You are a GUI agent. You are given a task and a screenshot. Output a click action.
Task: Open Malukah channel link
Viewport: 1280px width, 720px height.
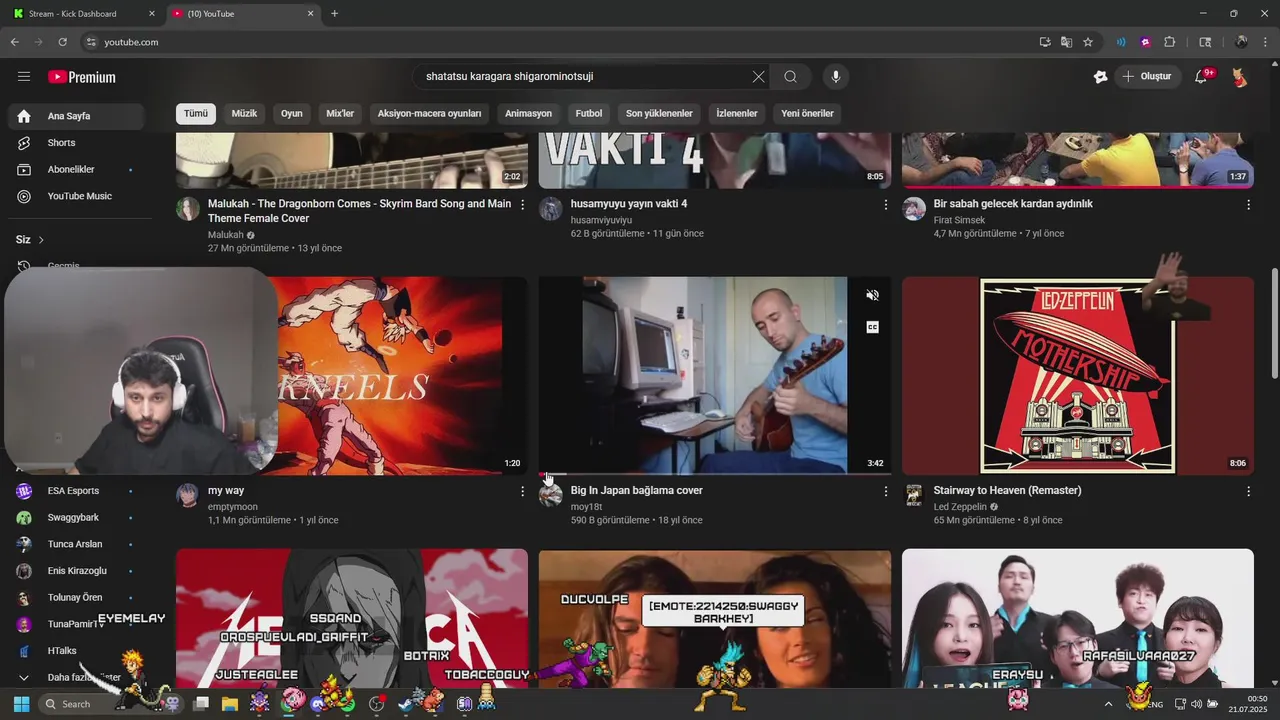pyautogui.click(x=226, y=235)
